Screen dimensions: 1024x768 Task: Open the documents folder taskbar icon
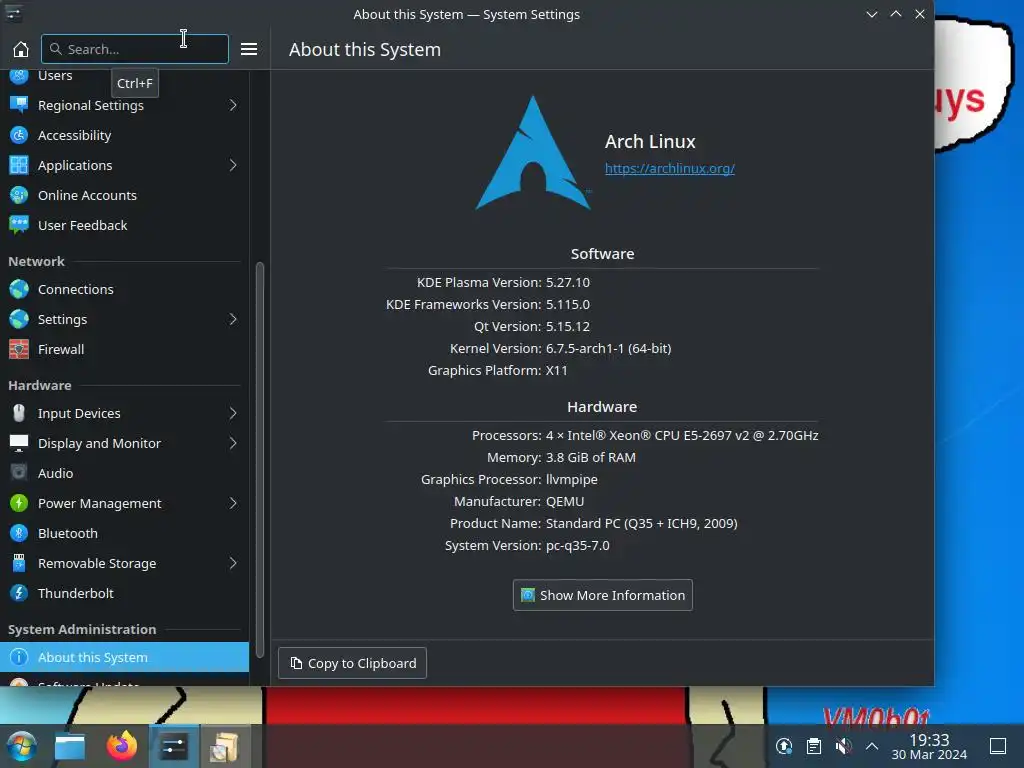[x=224, y=746]
